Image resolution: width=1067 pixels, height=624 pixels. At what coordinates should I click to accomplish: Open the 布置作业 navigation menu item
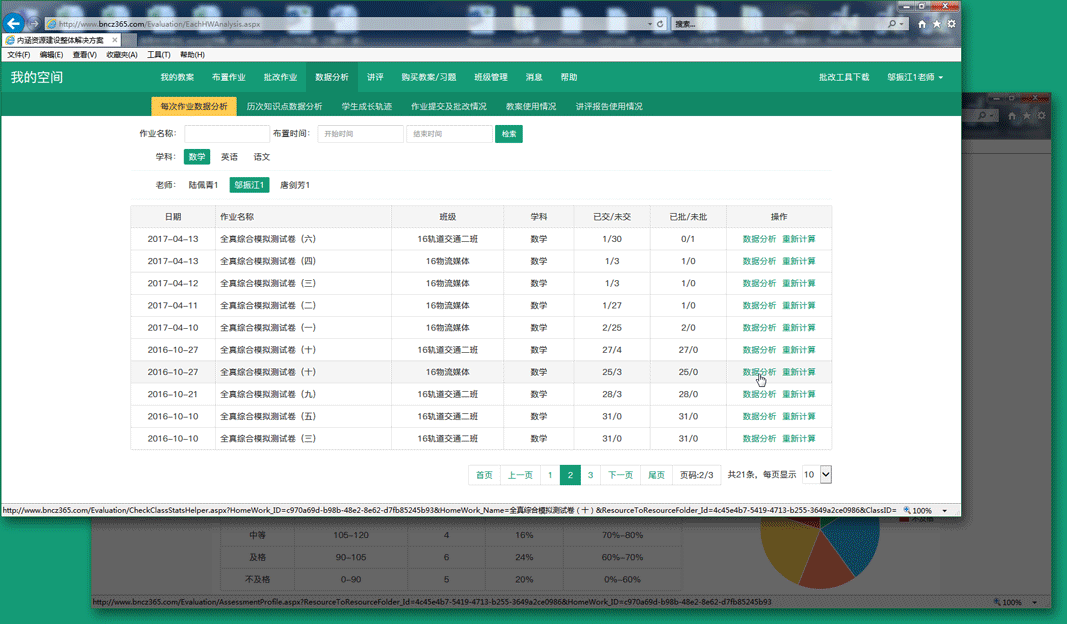pyautogui.click(x=228, y=77)
